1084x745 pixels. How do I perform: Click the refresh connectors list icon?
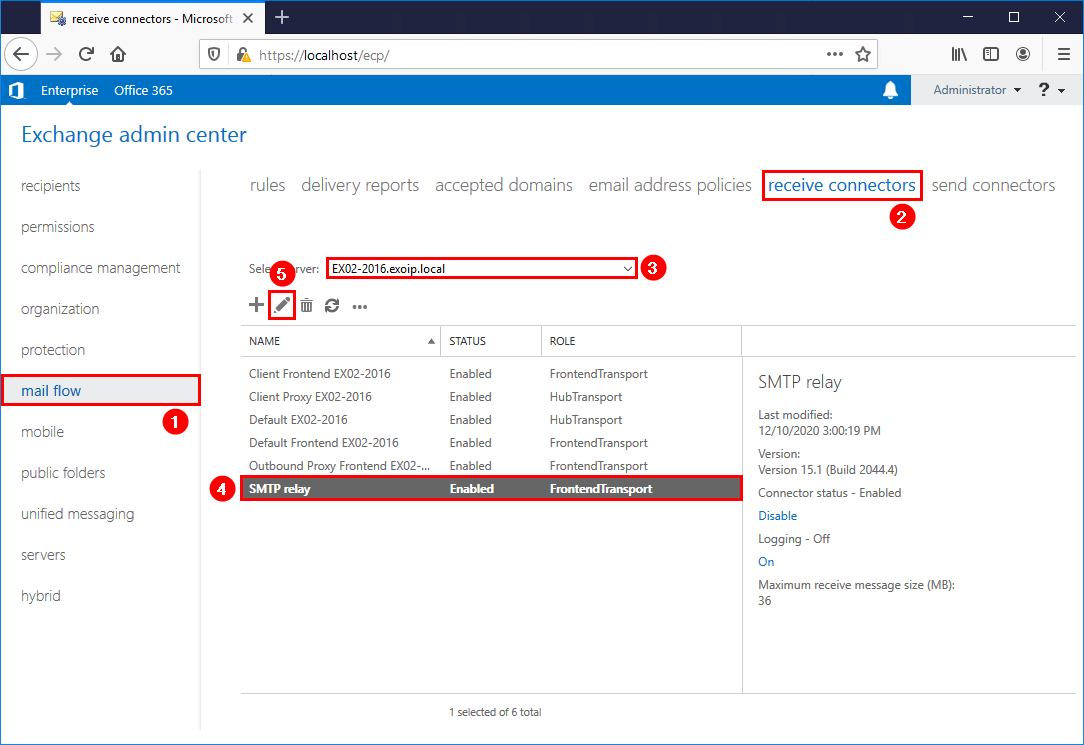pyautogui.click(x=333, y=305)
